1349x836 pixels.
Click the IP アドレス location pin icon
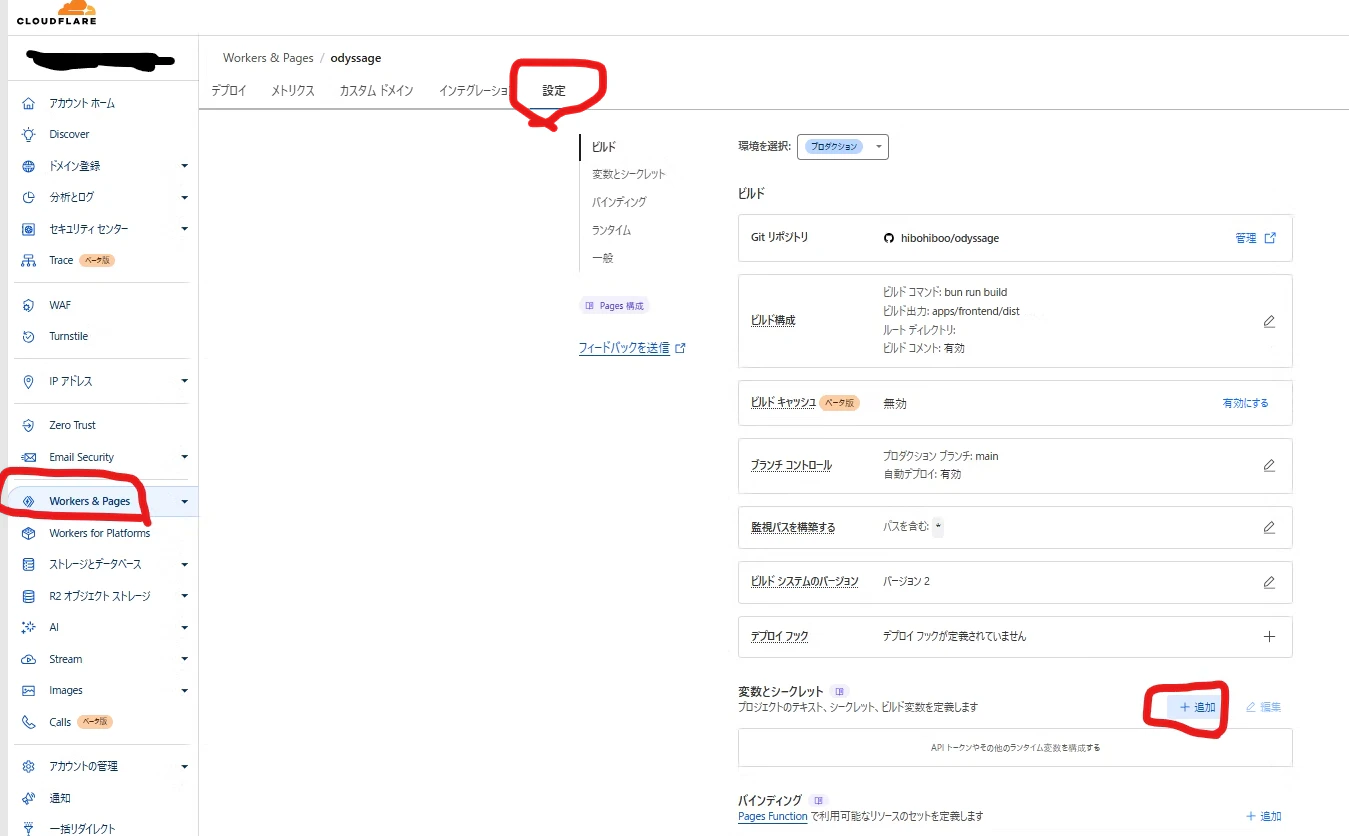point(28,381)
